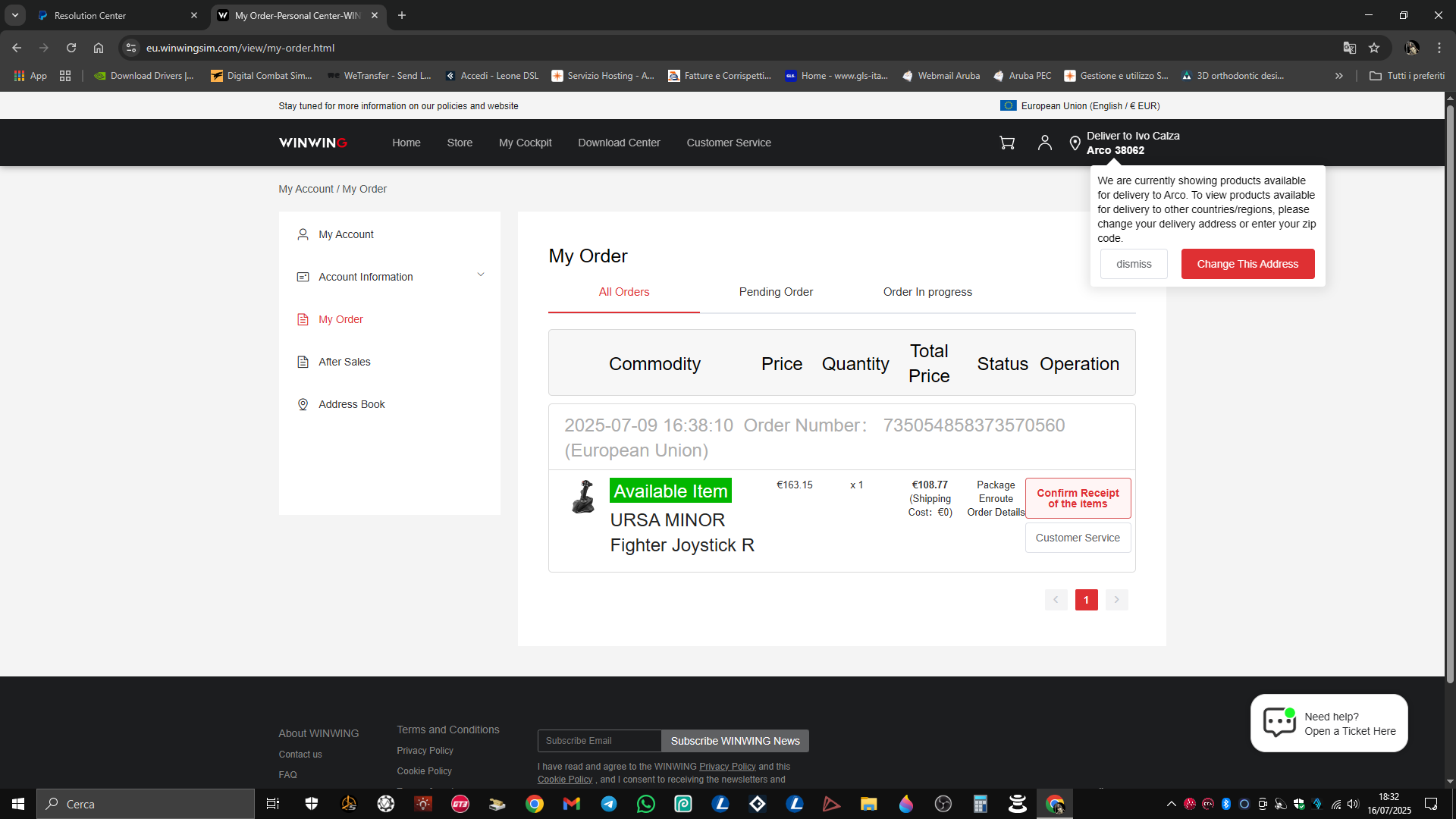
Task: Click Change This Address button
Action: (x=1247, y=264)
